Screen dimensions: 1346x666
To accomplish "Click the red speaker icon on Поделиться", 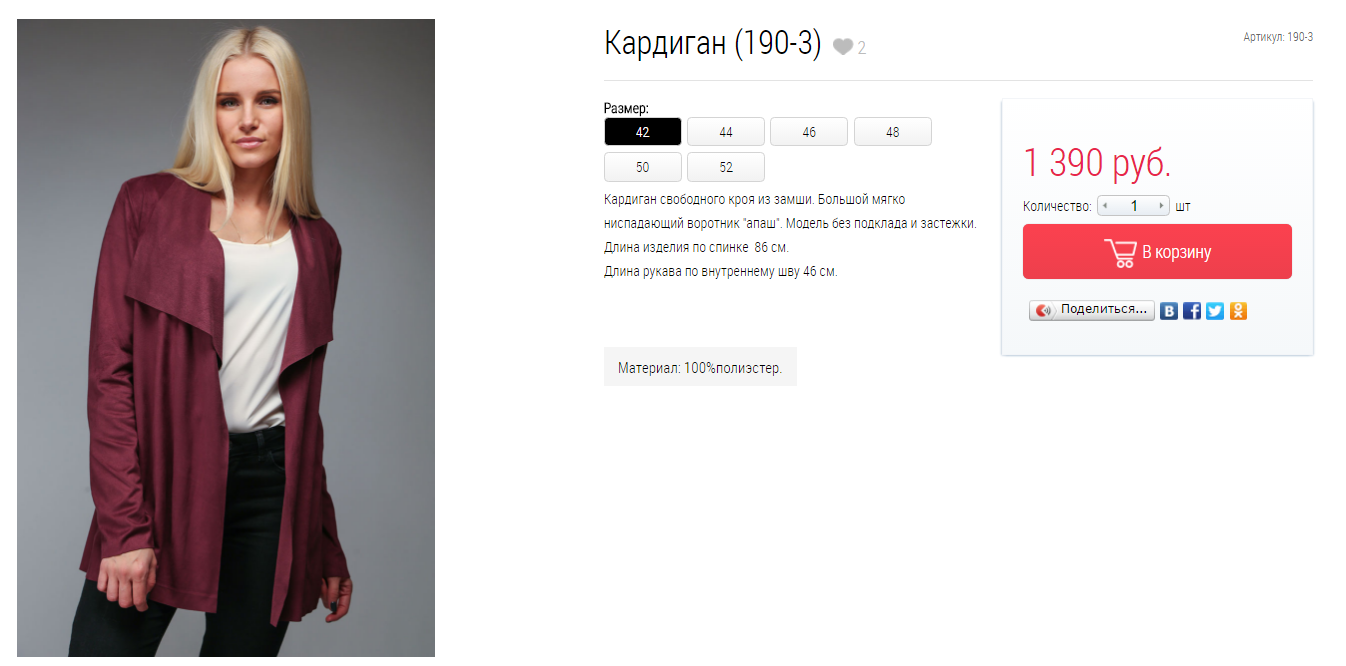I will [1044, 311].
